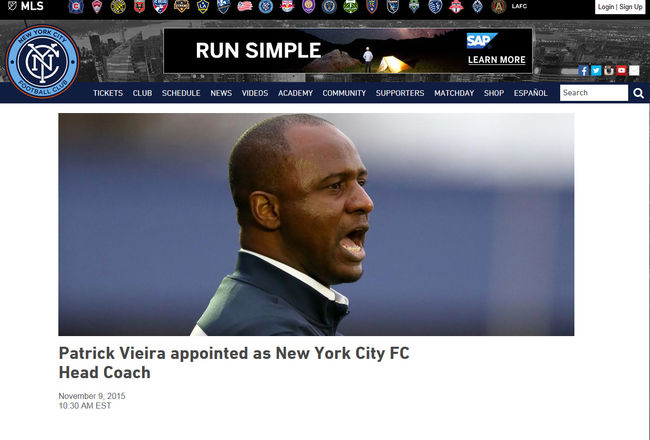Open the ACADEMY menu item
This screenshot has width=650, height=440.
295,93
